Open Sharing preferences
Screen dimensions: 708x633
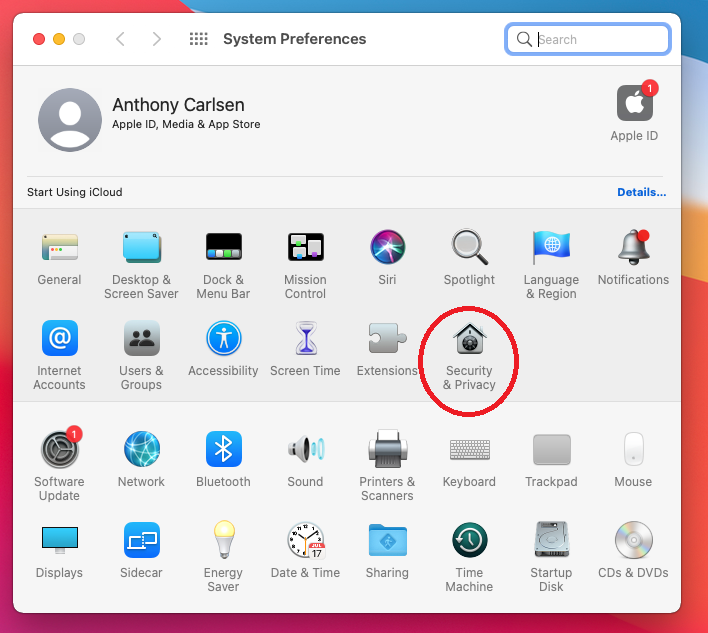coord(387,540)
